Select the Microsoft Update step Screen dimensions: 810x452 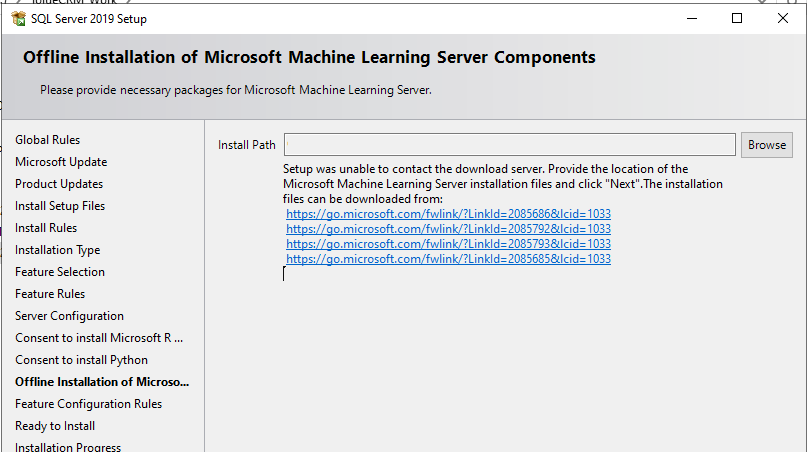click(61, 162)
